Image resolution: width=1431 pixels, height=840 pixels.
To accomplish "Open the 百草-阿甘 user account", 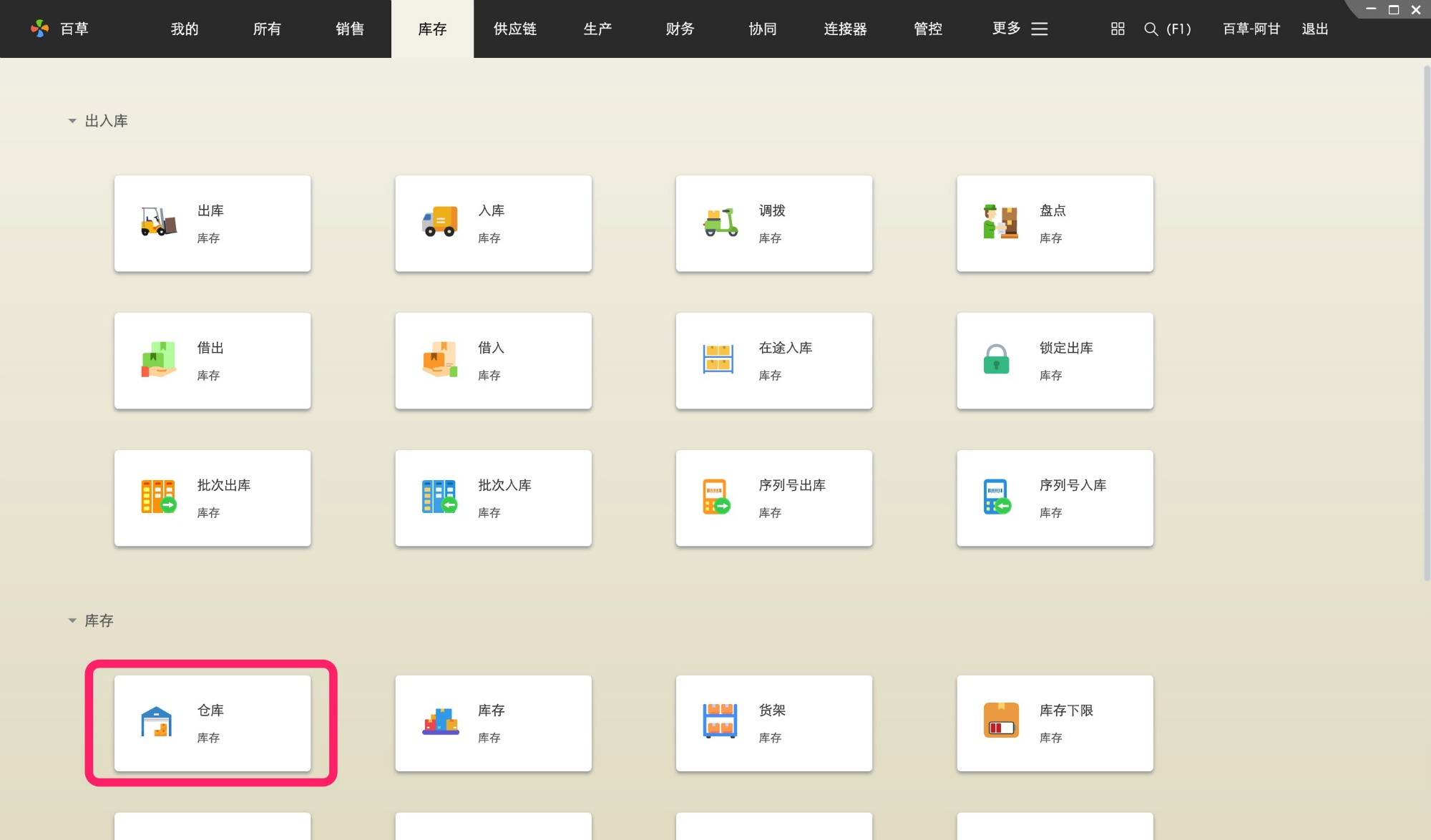I will click(x=1251, y=29).
